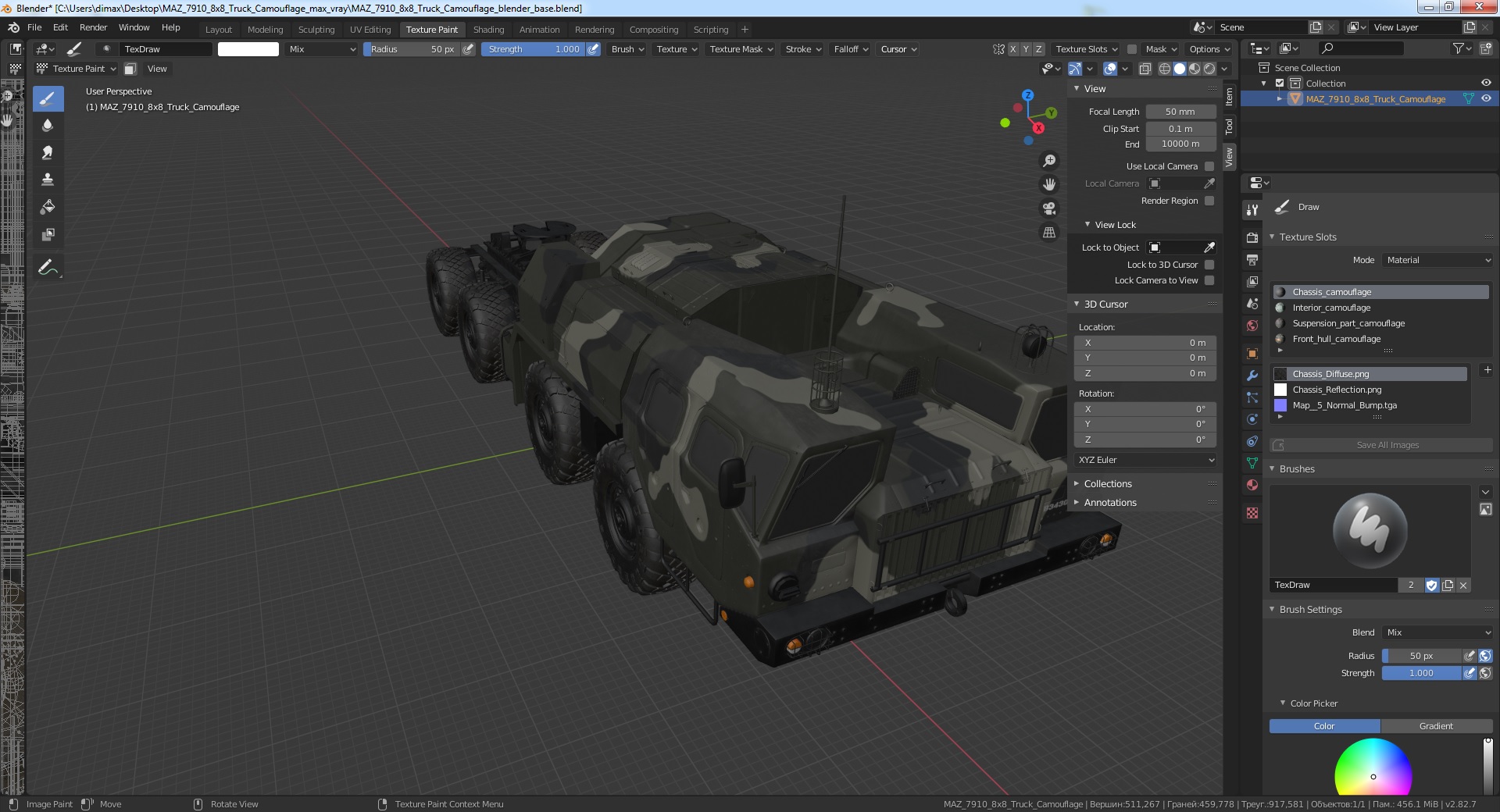
Task: Select the Gradient color mode button
Action: [x=1436, y=726]
